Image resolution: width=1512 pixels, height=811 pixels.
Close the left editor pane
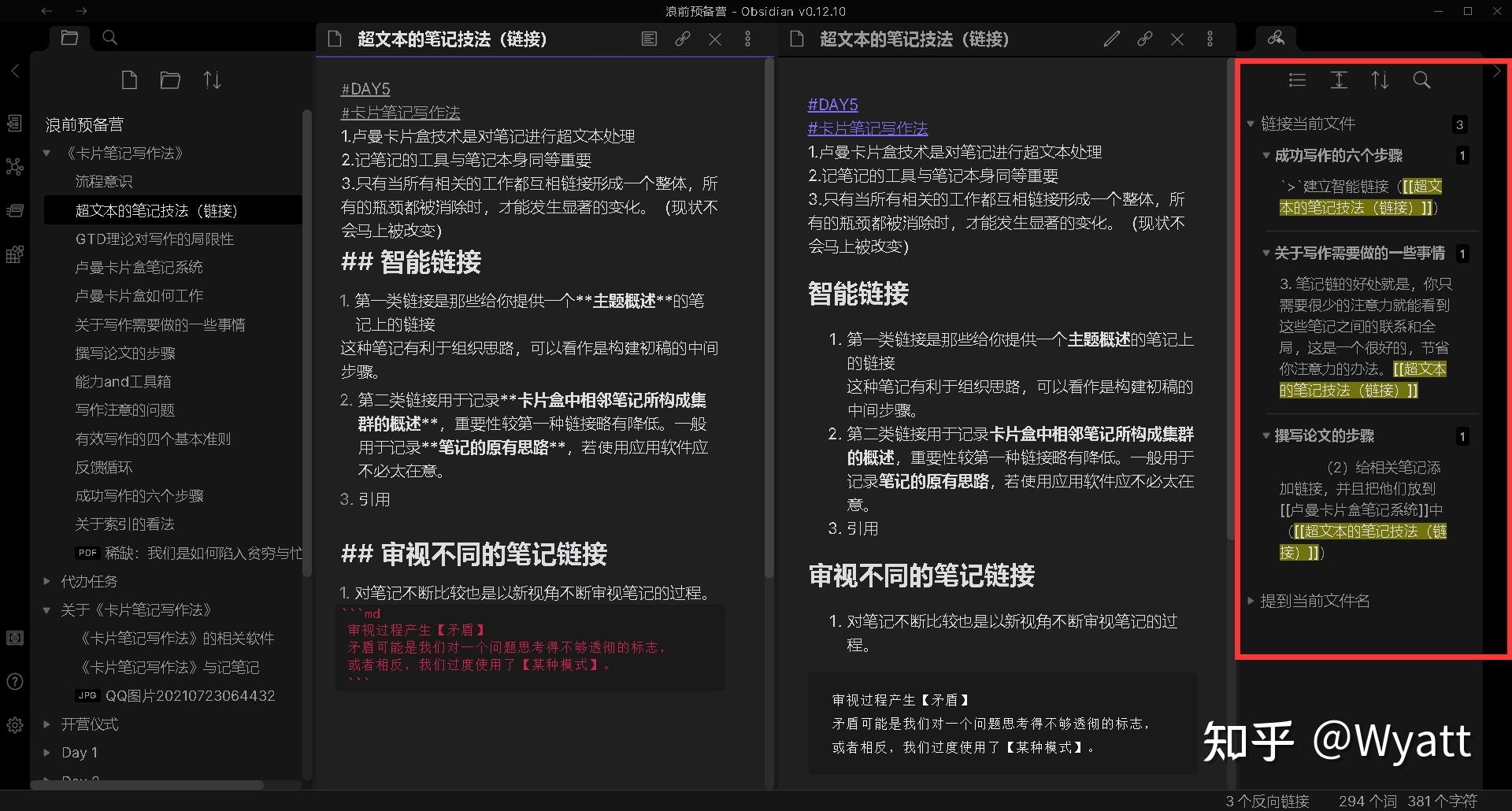coord(715,39)
